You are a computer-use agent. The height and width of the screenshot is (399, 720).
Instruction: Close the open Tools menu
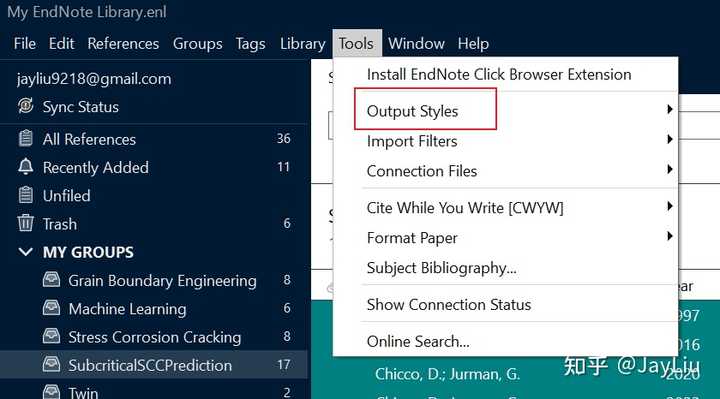pyautogui.click(x=357, y=44)
